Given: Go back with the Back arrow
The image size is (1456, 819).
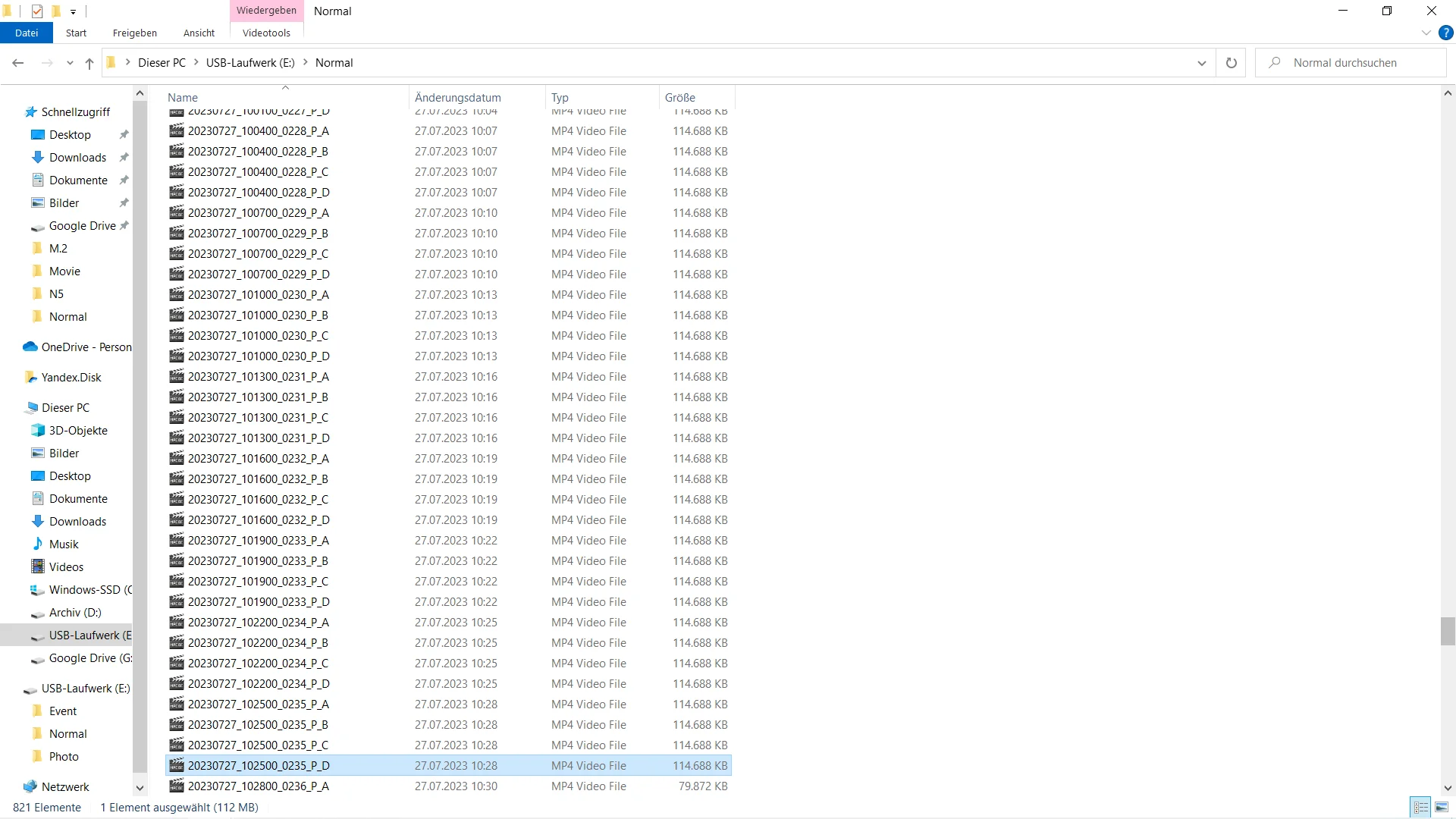Looking at the screenshot, I should pos(18,63).
